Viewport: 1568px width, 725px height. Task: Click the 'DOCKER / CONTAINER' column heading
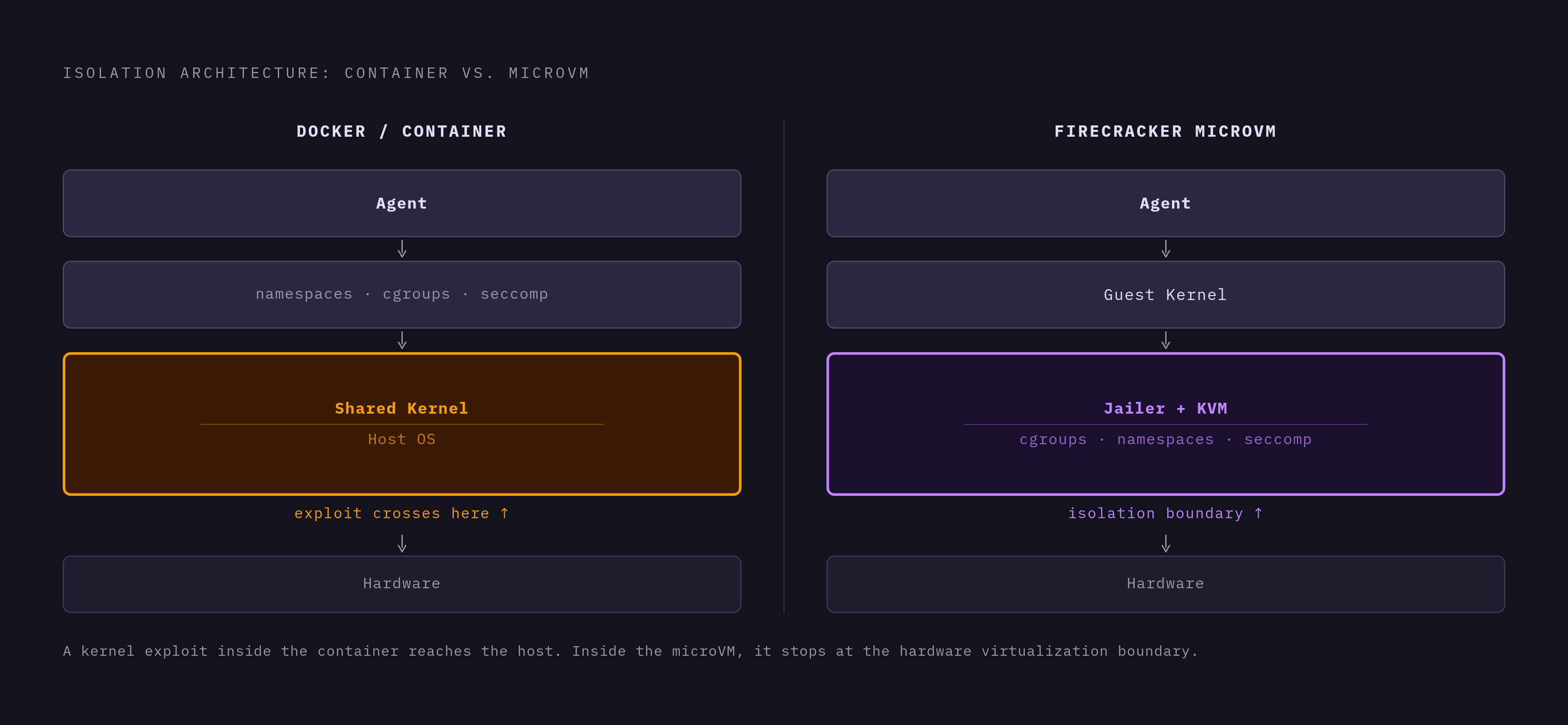402,132
